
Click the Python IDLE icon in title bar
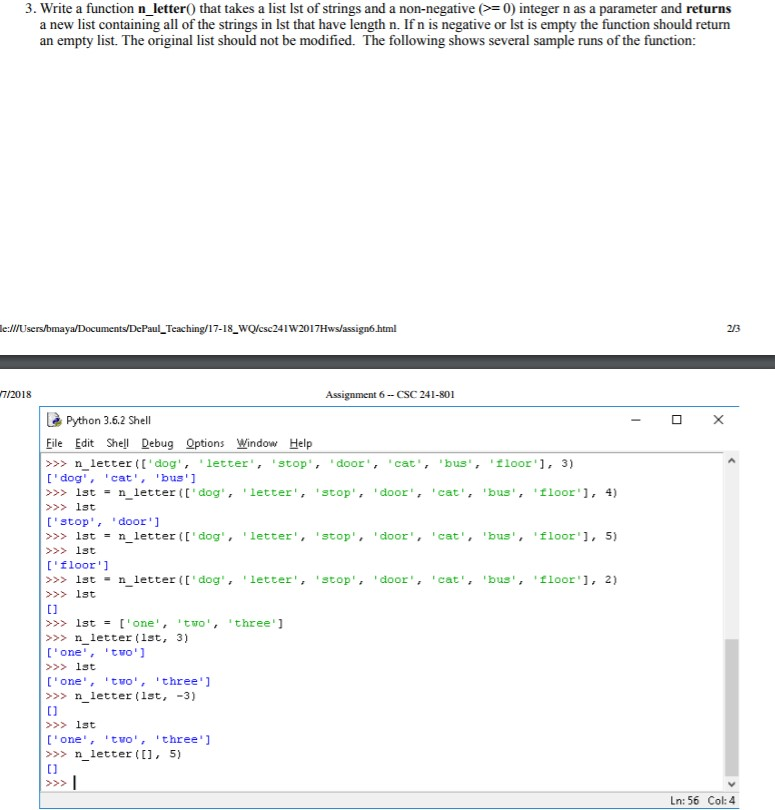[x=54, y=419]
